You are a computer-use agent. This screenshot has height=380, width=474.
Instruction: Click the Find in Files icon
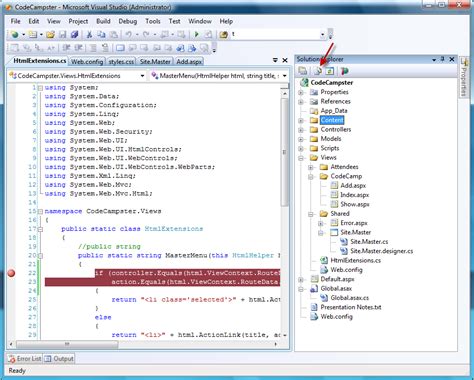[223, 34]
